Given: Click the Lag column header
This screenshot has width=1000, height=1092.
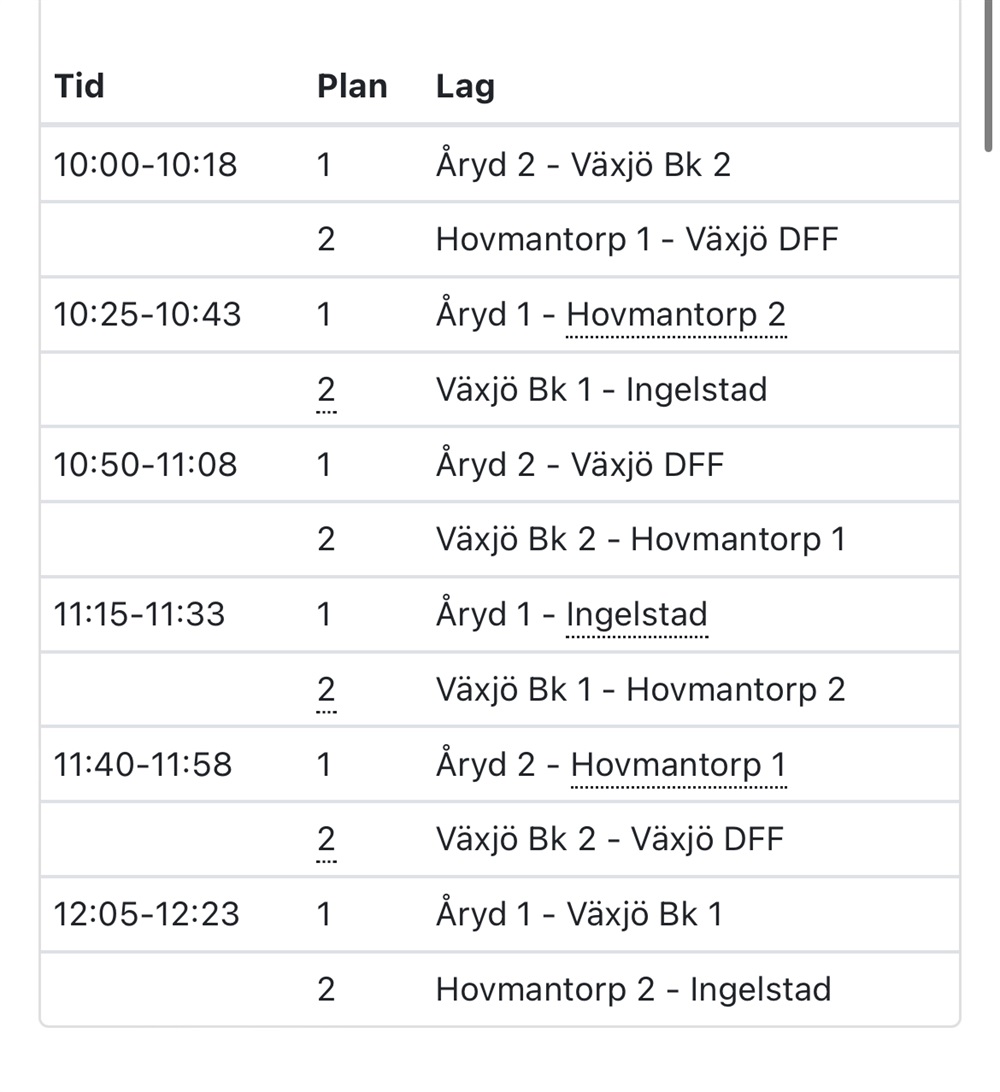Looking at the screenshot, I should pyautogui.click(x=465, y=86).
